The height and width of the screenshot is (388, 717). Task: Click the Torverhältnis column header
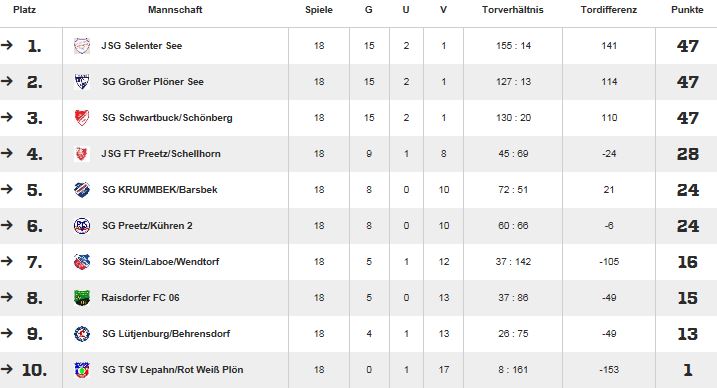513,10
